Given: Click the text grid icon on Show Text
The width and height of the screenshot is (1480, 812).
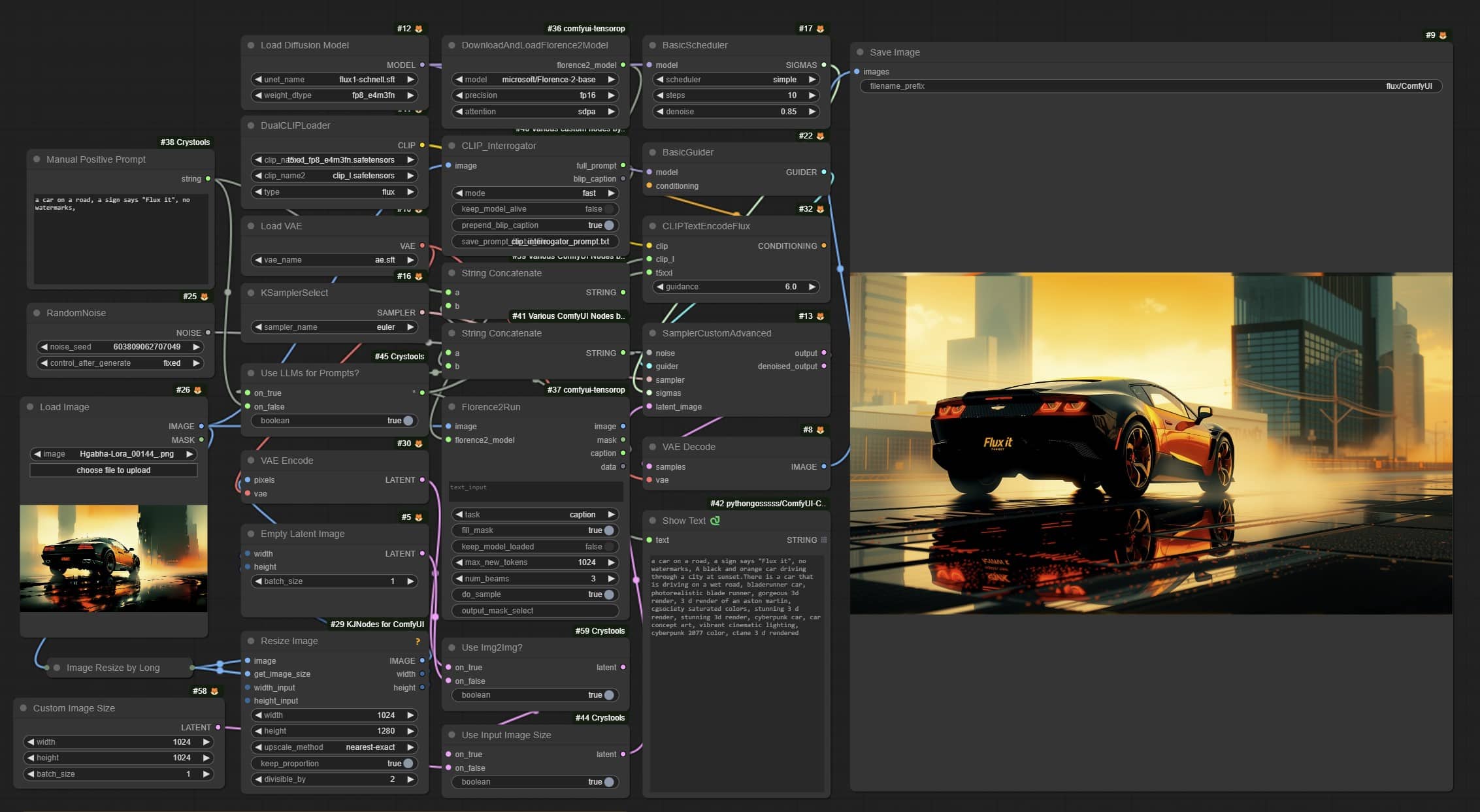Looking at the screenshot, I should [823, 540].
